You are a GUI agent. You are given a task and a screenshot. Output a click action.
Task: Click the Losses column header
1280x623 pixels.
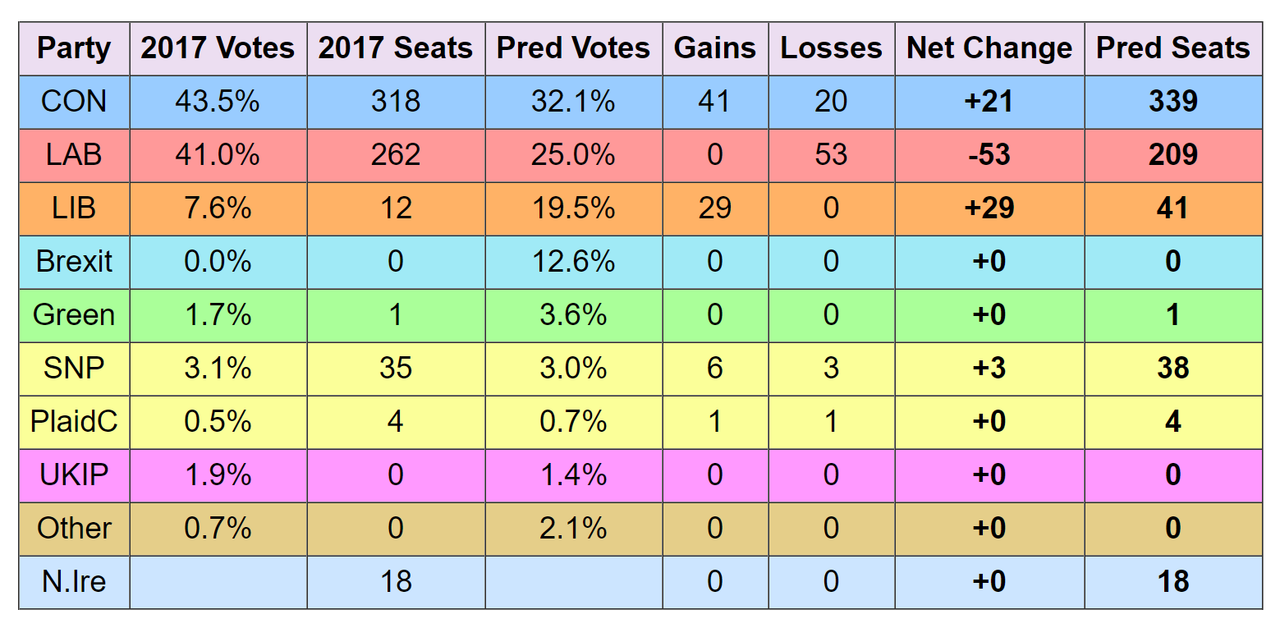831,48
